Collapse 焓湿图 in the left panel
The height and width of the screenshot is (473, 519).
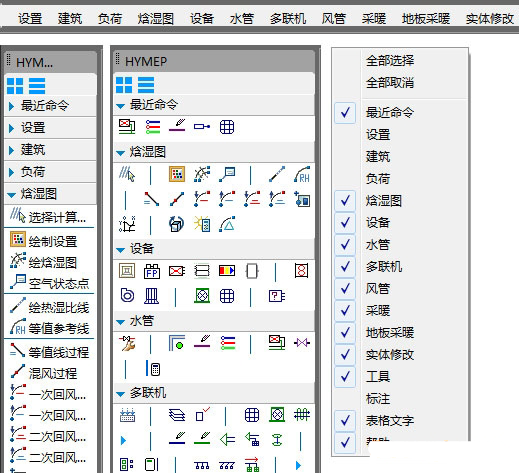(x=11, y=195)
